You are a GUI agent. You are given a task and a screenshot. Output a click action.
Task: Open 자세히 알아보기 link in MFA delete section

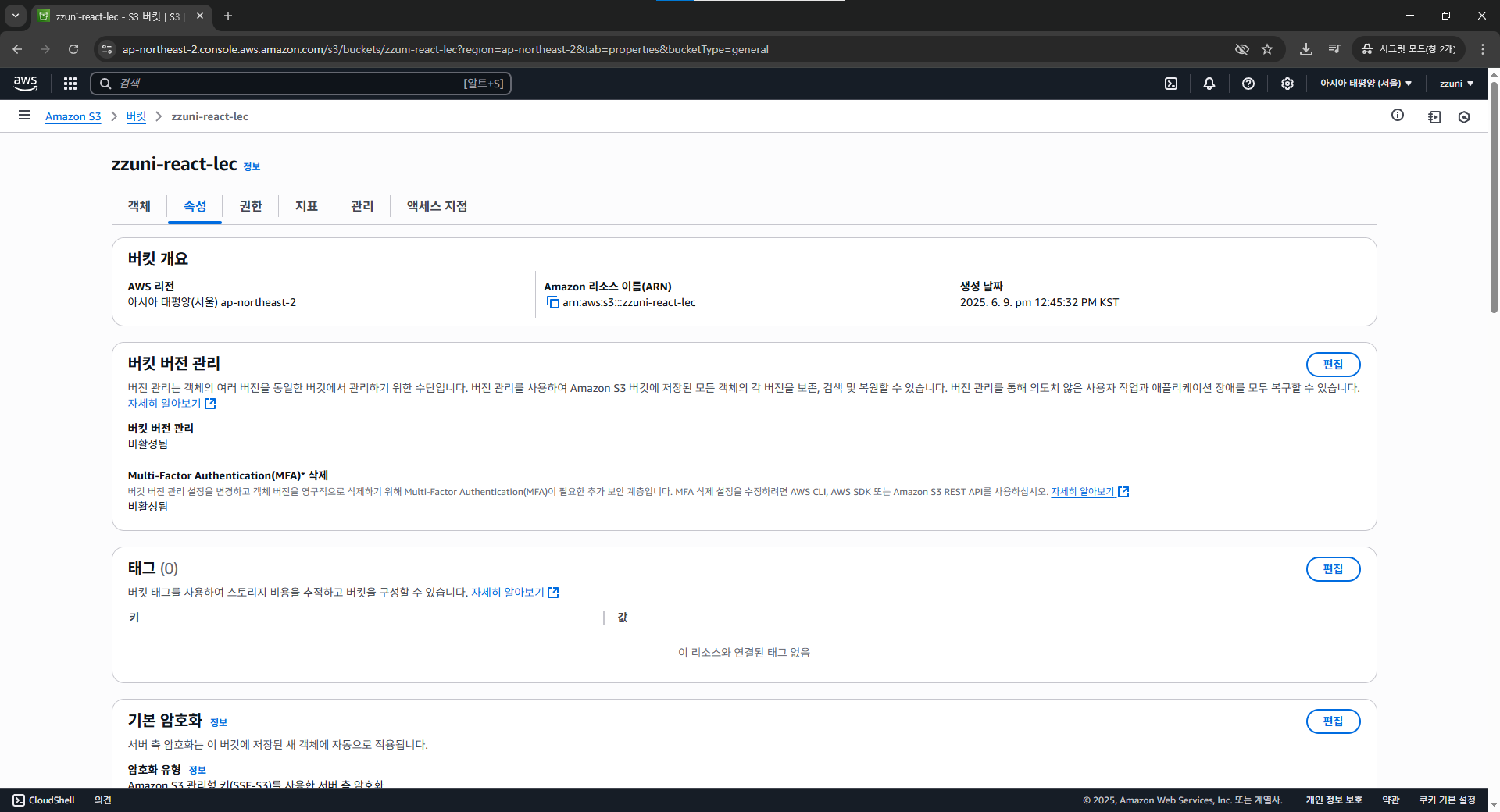(1090, 492)
